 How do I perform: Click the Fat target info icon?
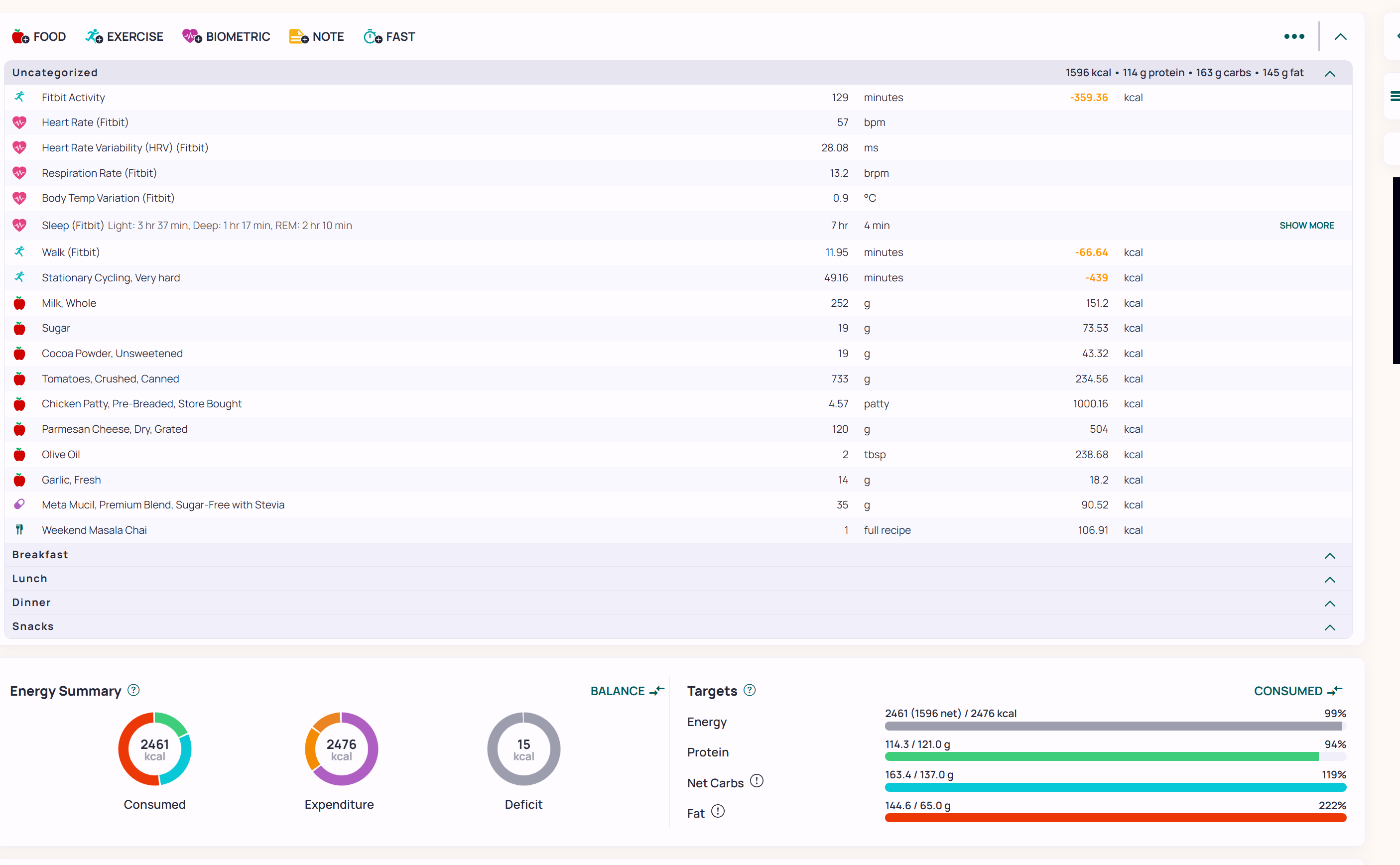pyautogui.click(x=718, y=811)
